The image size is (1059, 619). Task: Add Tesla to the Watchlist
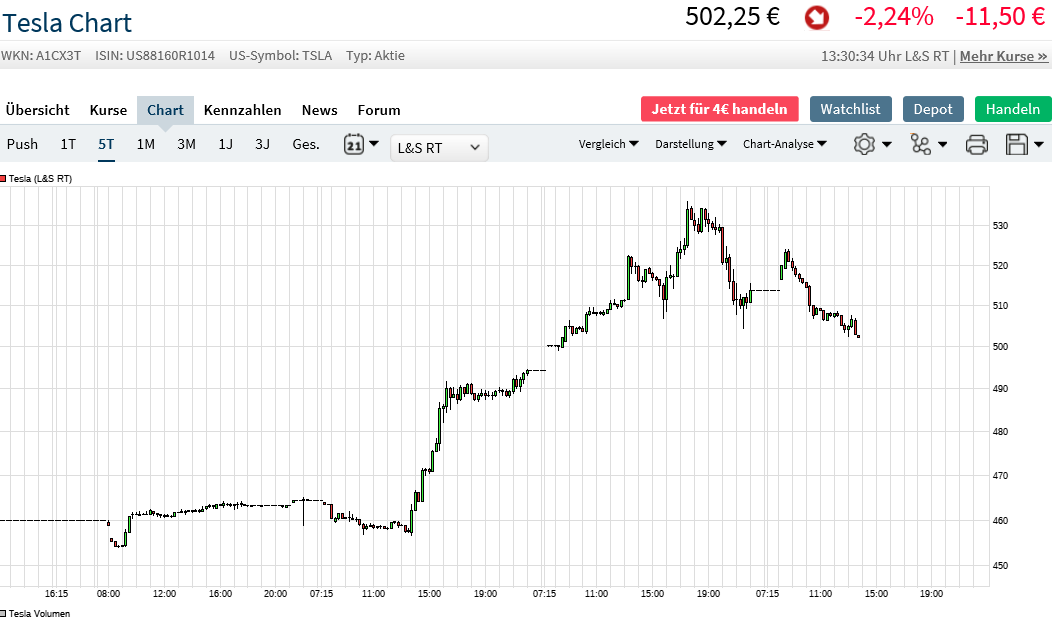850,109
